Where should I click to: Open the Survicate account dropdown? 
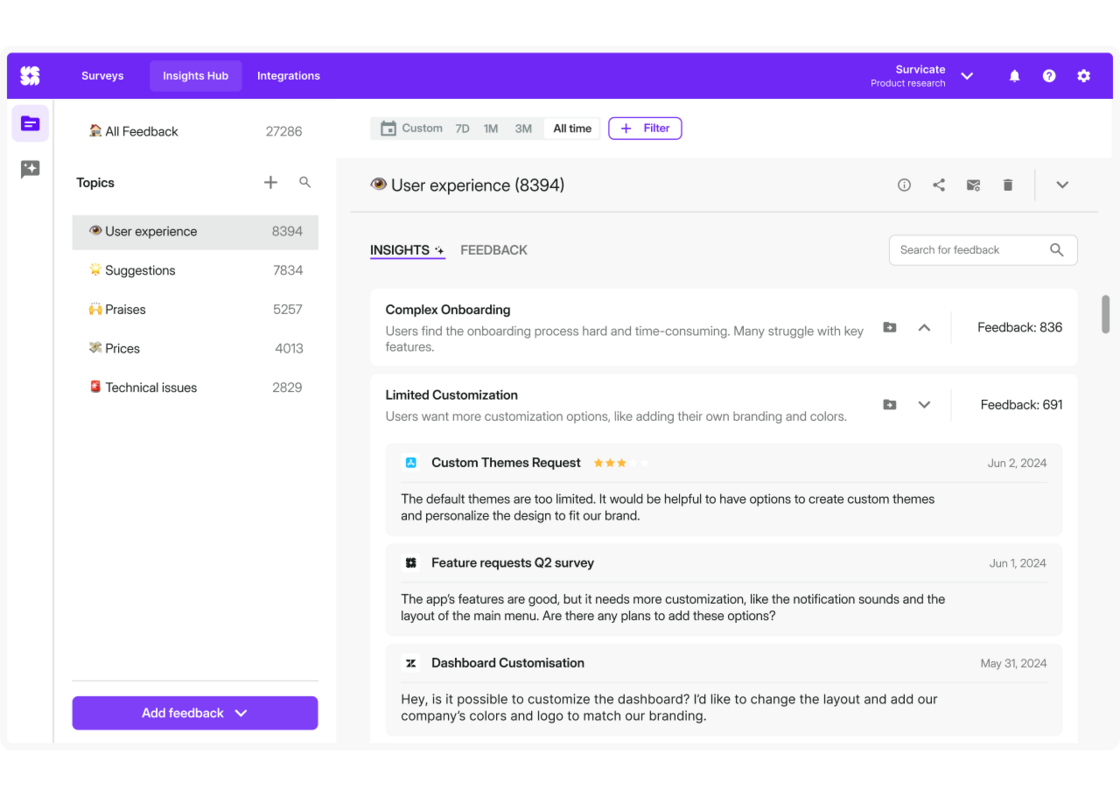(965, 75)
